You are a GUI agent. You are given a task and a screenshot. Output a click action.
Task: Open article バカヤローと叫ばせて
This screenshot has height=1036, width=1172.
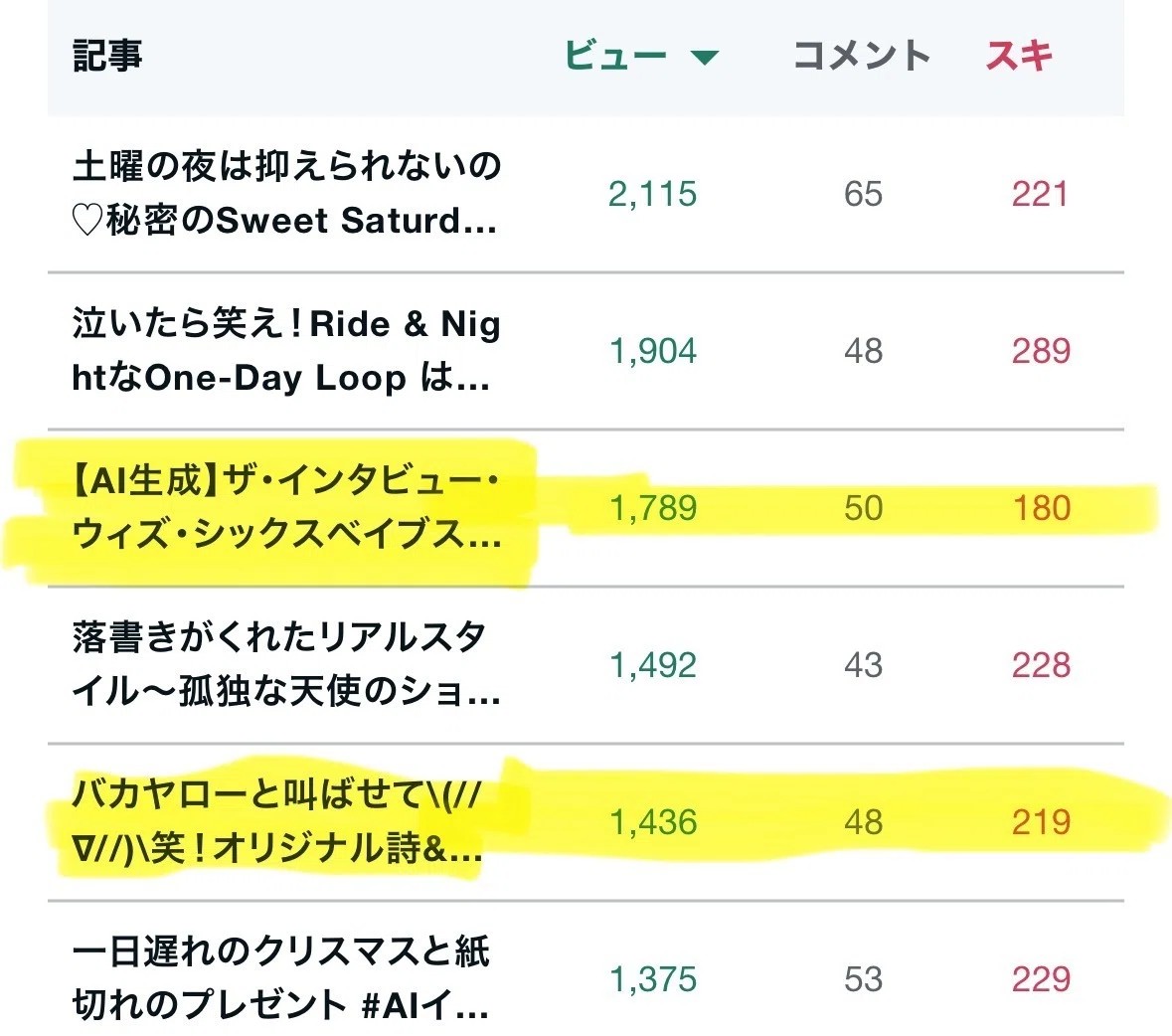[277, 821]
